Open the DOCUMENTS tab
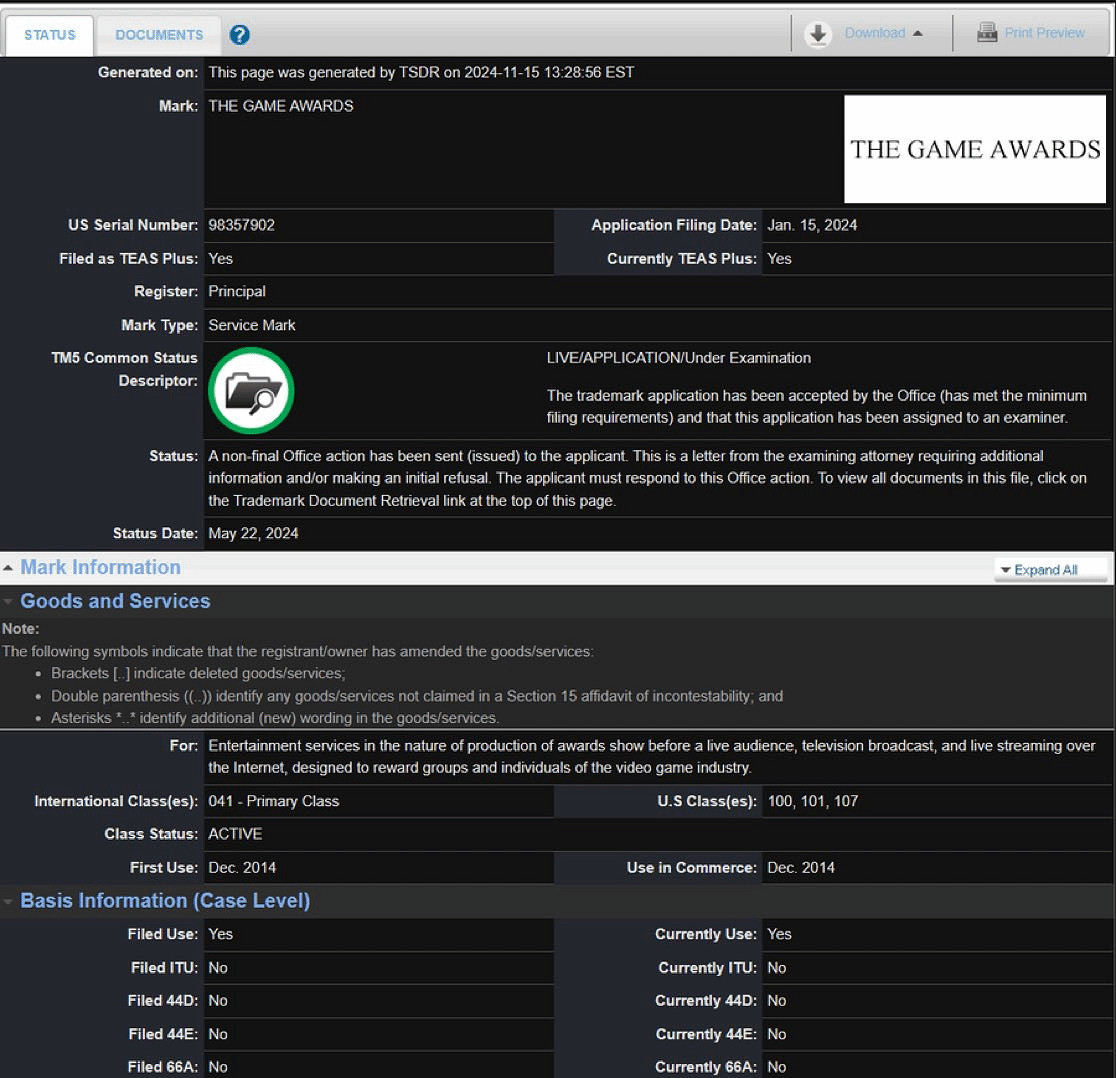 coord(159,35)
